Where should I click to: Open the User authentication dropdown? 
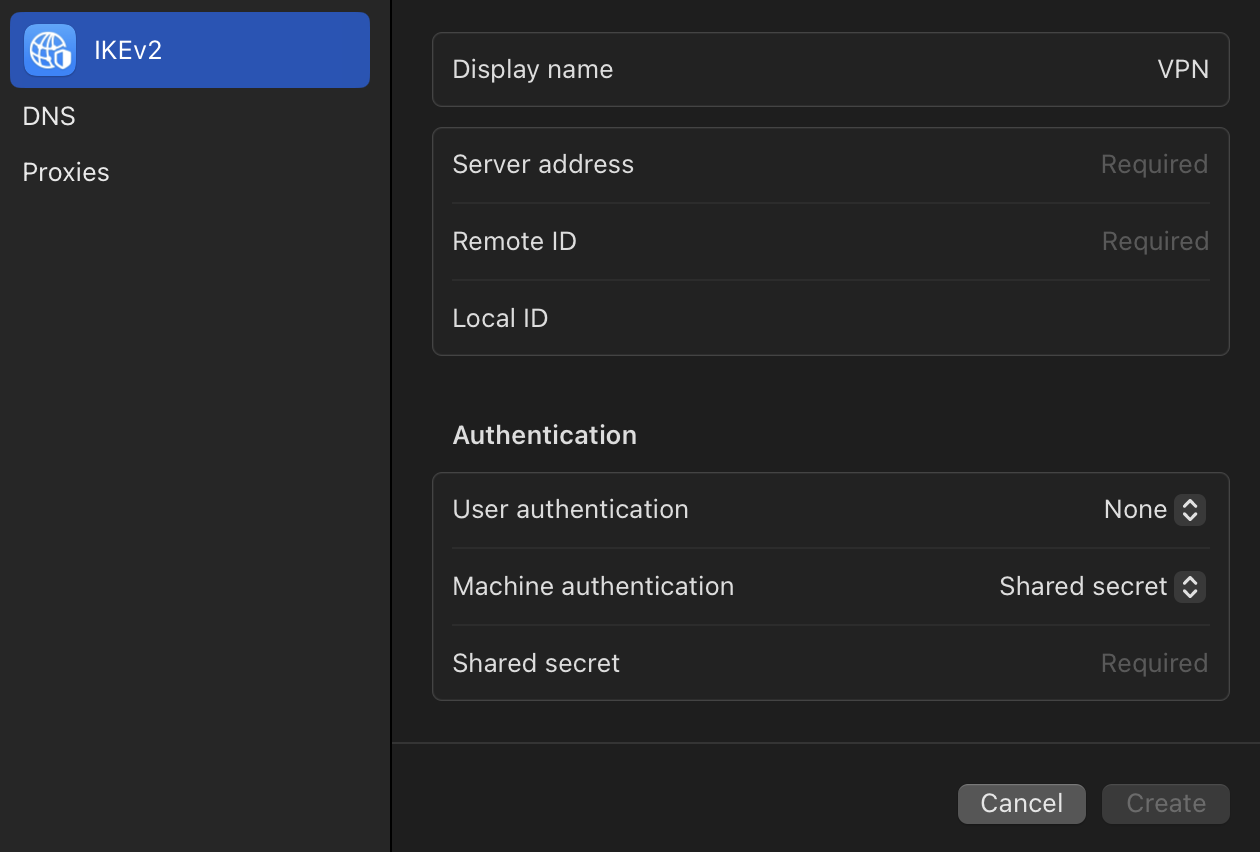click(x=1154, y=509)
